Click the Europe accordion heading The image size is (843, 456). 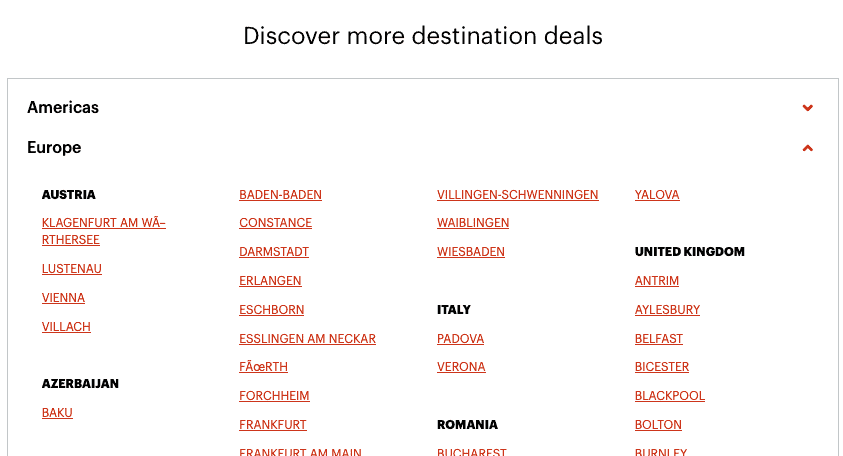(x=54, y=148)
